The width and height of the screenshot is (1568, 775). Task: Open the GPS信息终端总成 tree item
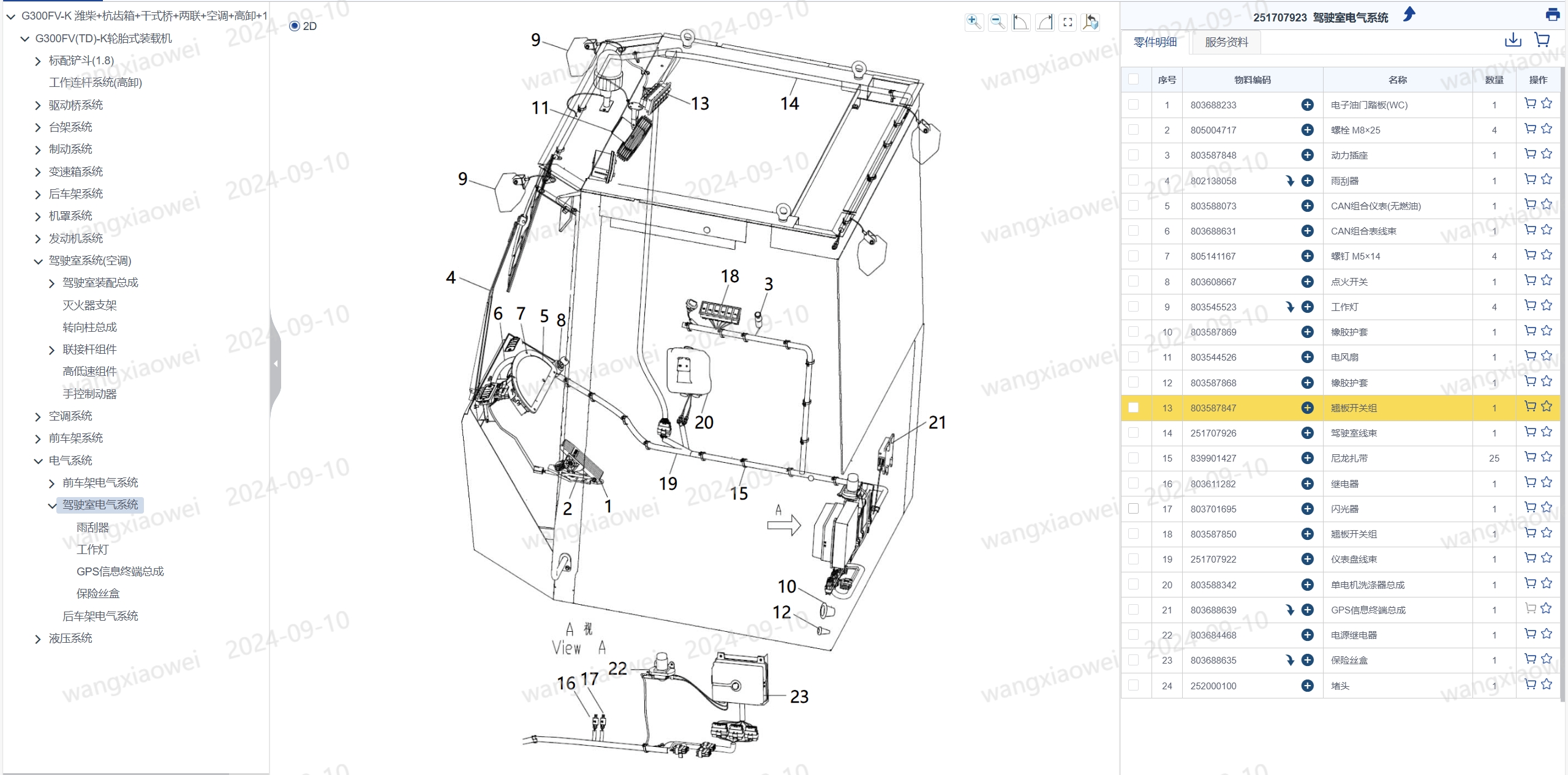click(x=120, y=571)
